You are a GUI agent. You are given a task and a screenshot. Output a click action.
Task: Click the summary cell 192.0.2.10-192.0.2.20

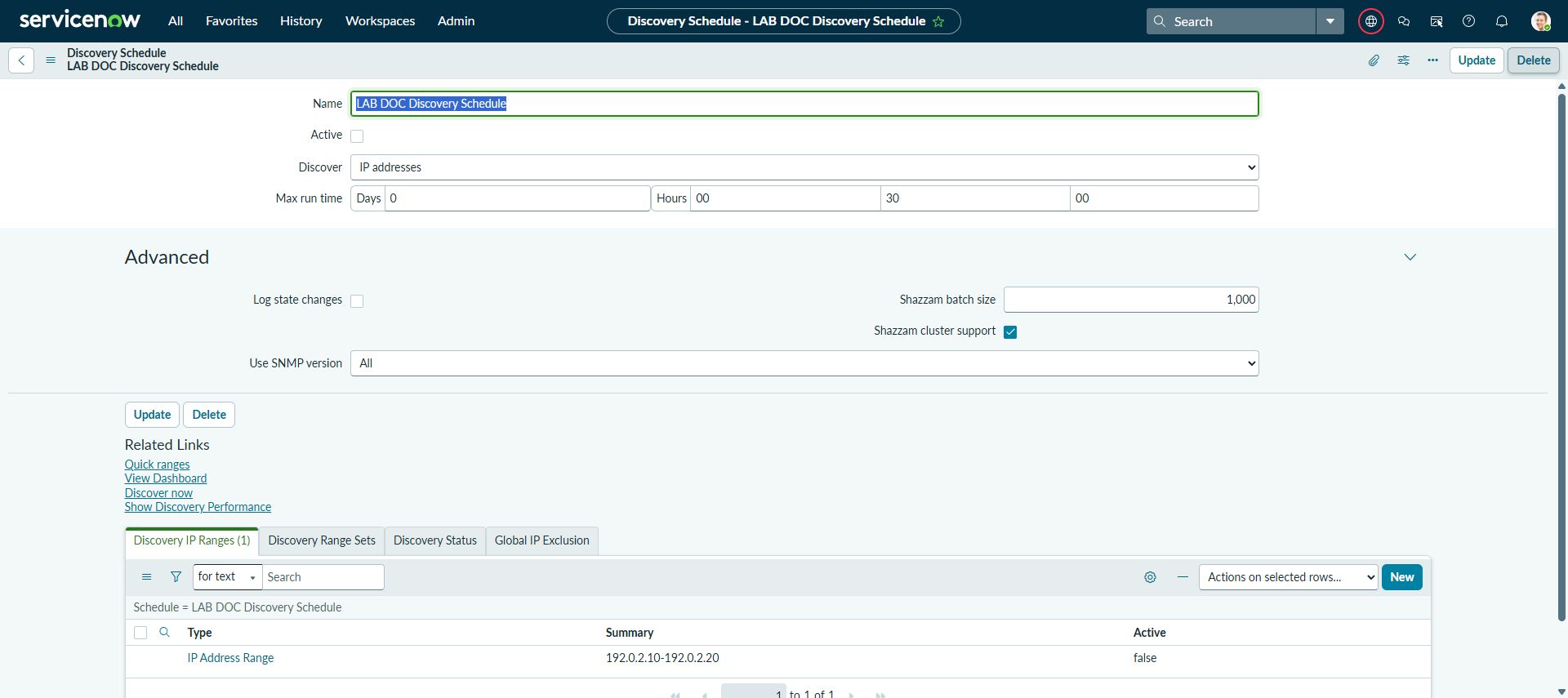662,658
